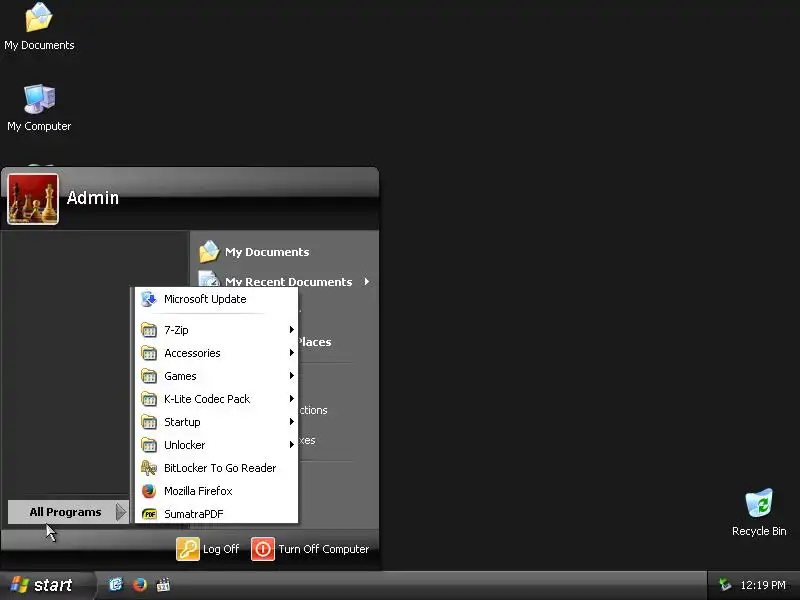
Task: Expand the Startup submenu arrow
Action: (x=291, y=421)
